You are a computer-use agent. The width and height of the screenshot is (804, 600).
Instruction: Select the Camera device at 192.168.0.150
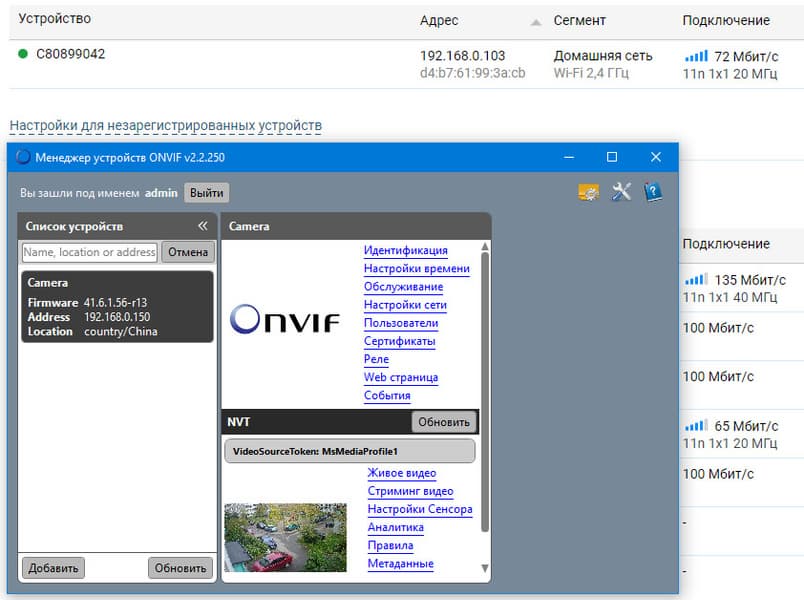pos(117,307)
